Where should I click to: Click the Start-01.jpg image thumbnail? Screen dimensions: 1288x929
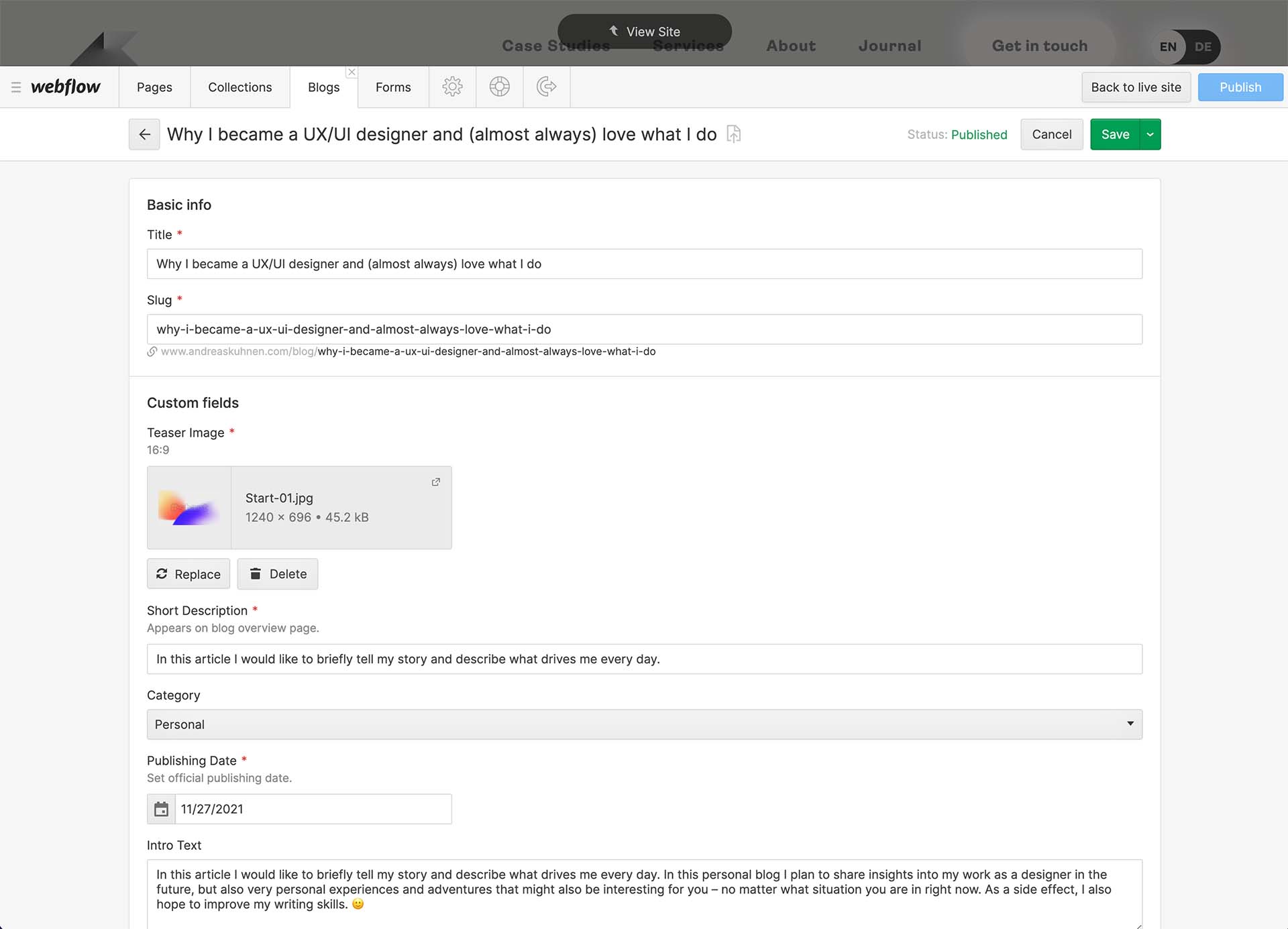[189, 508]
